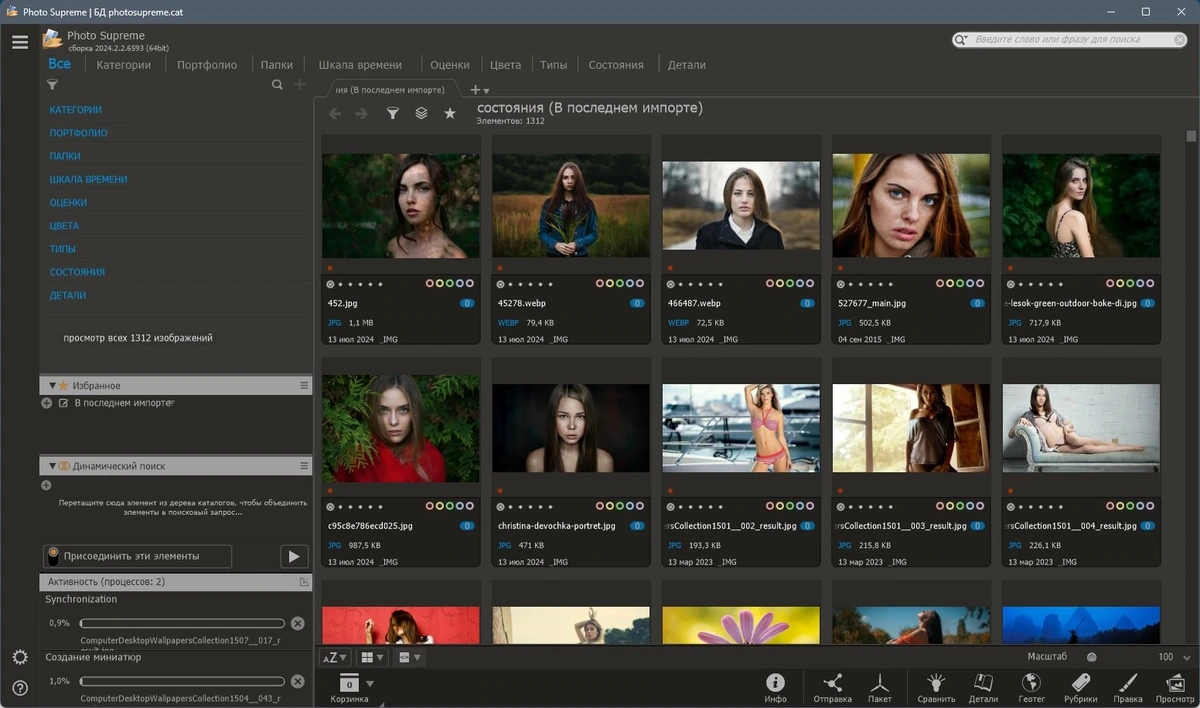Set the yellow color label on 527677_main.jpg
This screenshot has height=708, width=1200.
pyautogui.click(x=950, y=284)
